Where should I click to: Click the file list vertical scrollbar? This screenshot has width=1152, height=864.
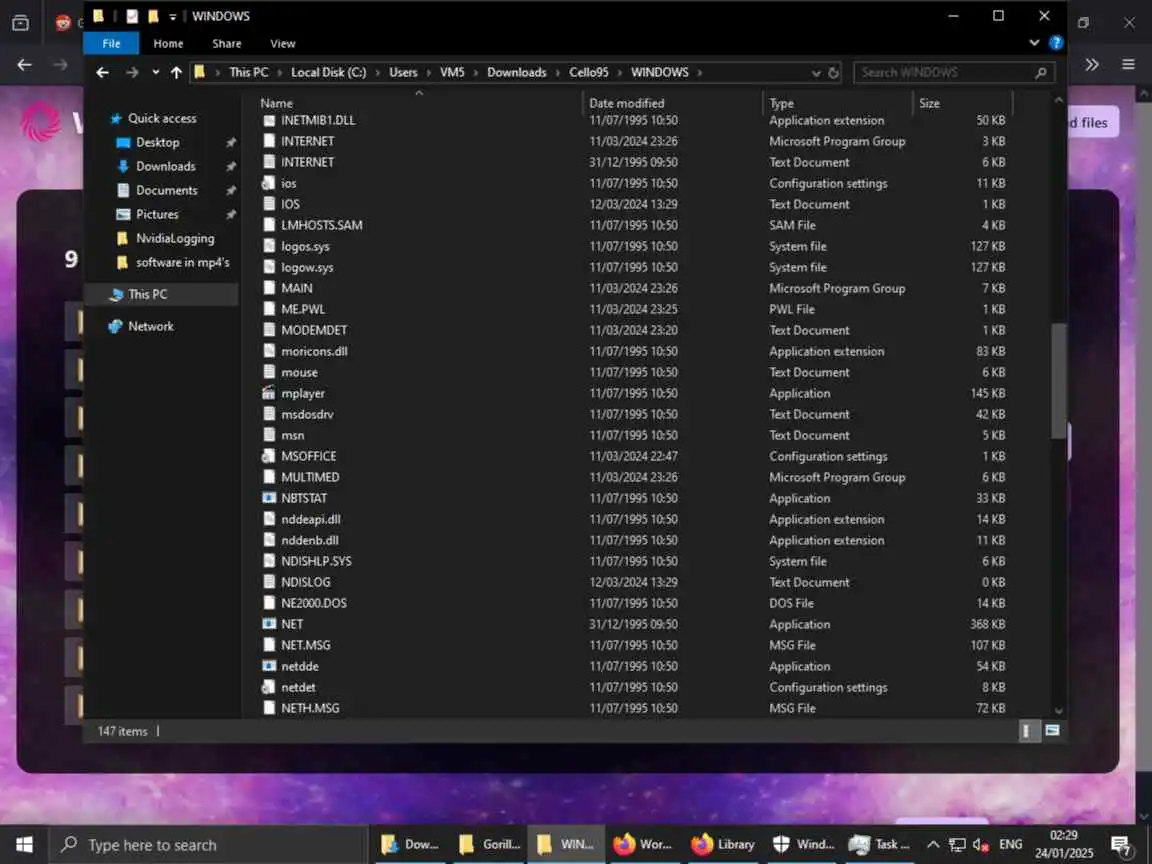[x=1058, y=381]
